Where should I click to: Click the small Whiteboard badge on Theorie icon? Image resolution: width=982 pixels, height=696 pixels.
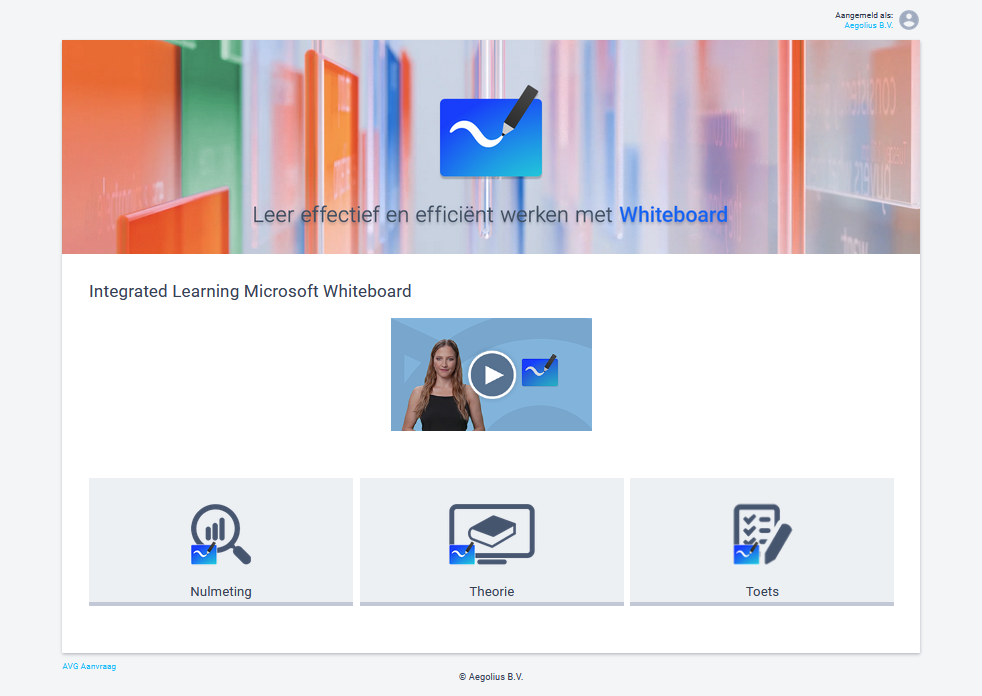(x=461, y=553)
